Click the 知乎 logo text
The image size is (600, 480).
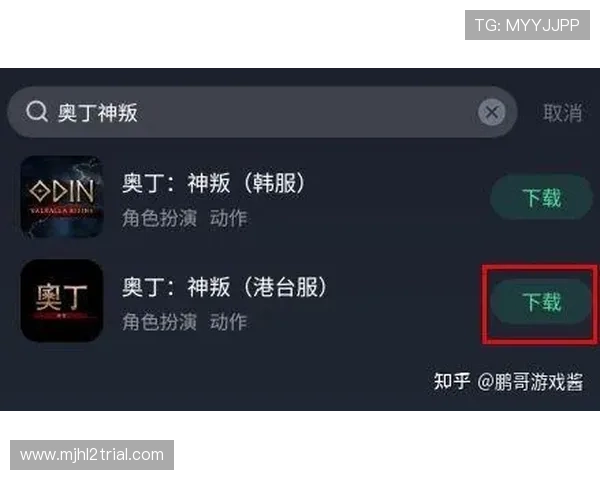click(452, 381)
